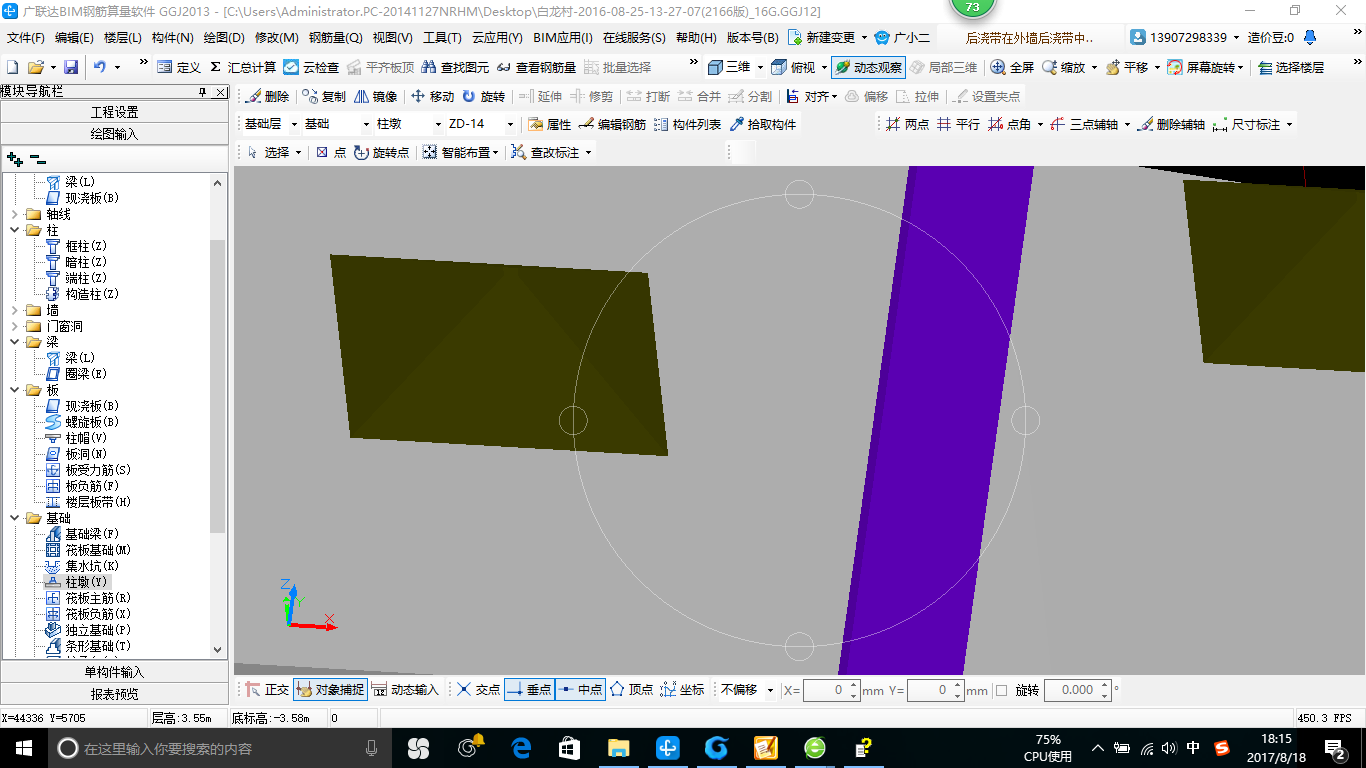Image resolution: width=1366 pixels, height=768 pixels.
Task: Click the X offset input field
Action: [x=831, y=690]
